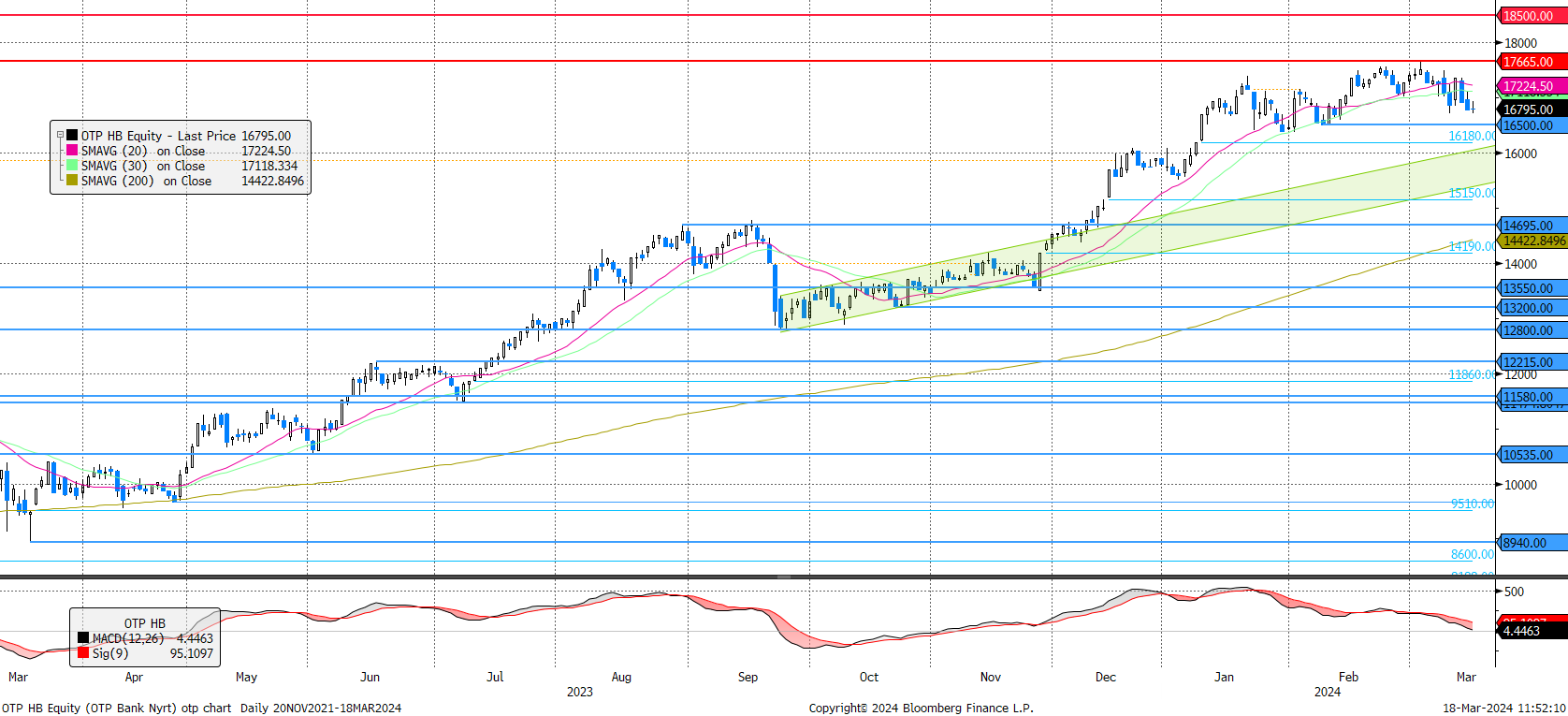The height and width of the screenshot is (716, 1568).
Task: Select the Sig(9) legend label
Action: coord(110,653)
